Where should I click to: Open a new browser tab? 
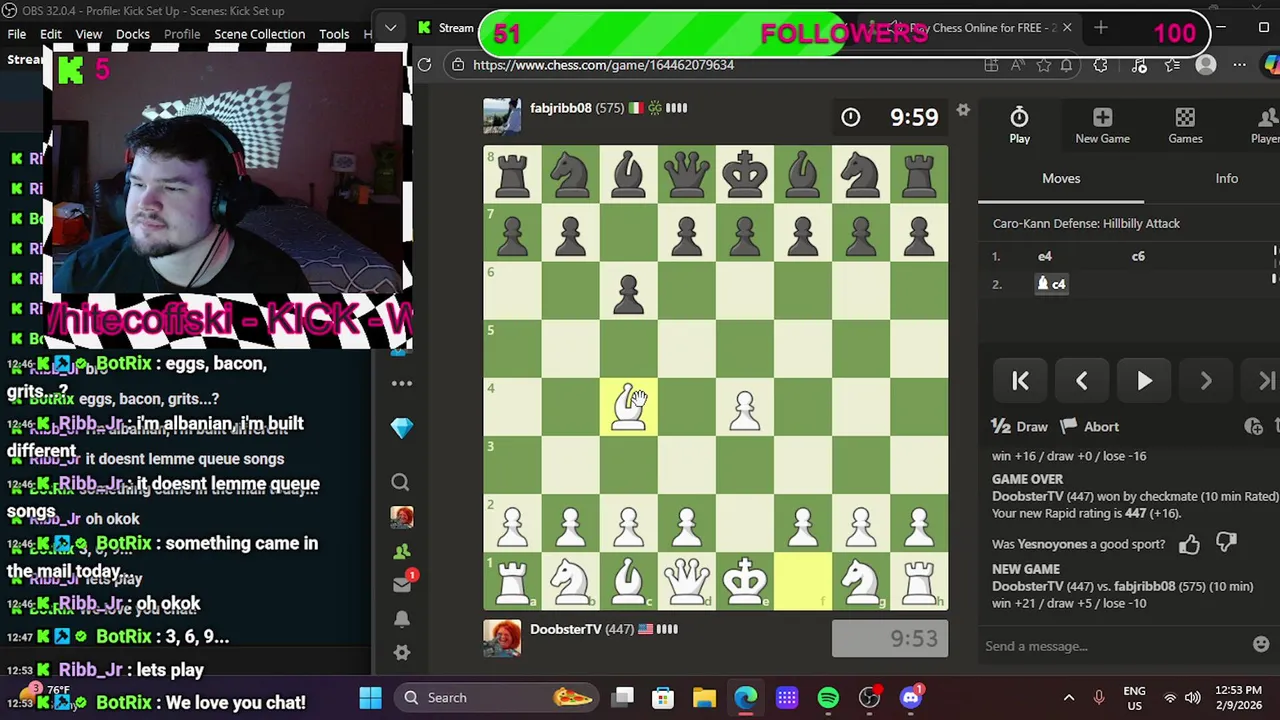point(1100,28)
